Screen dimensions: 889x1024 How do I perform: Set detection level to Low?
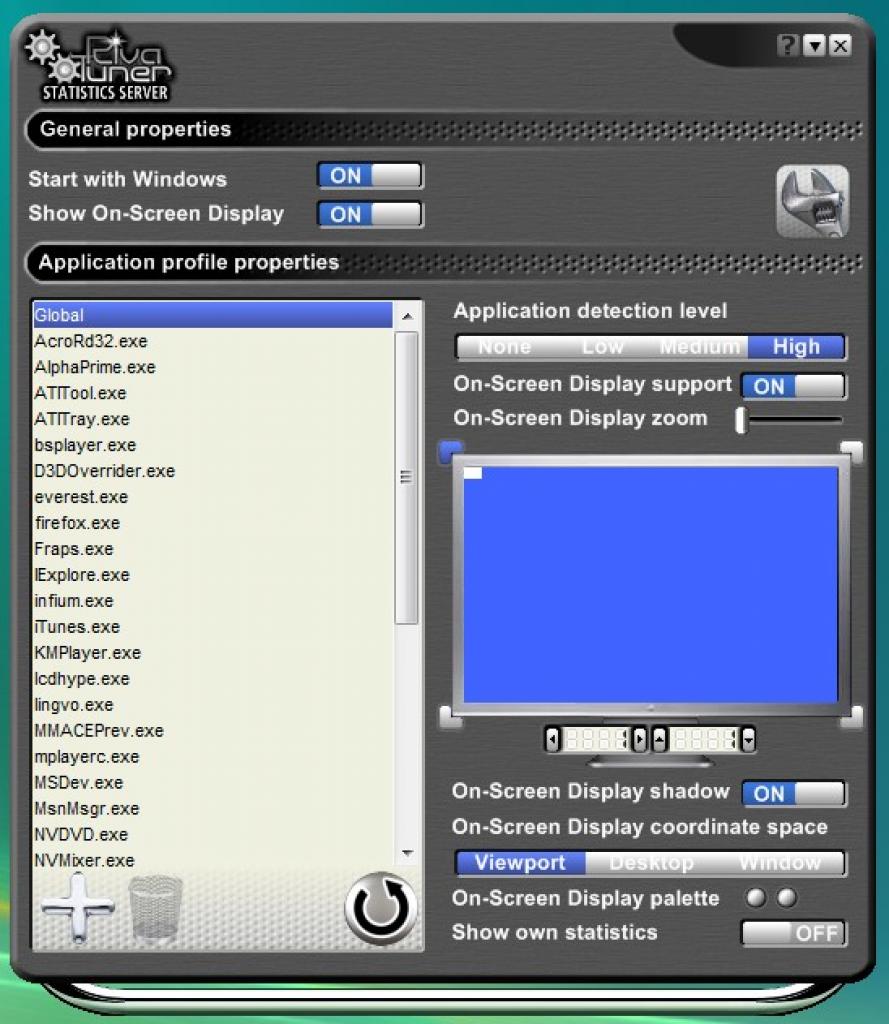pyautogui.click(x=602, y=347)
